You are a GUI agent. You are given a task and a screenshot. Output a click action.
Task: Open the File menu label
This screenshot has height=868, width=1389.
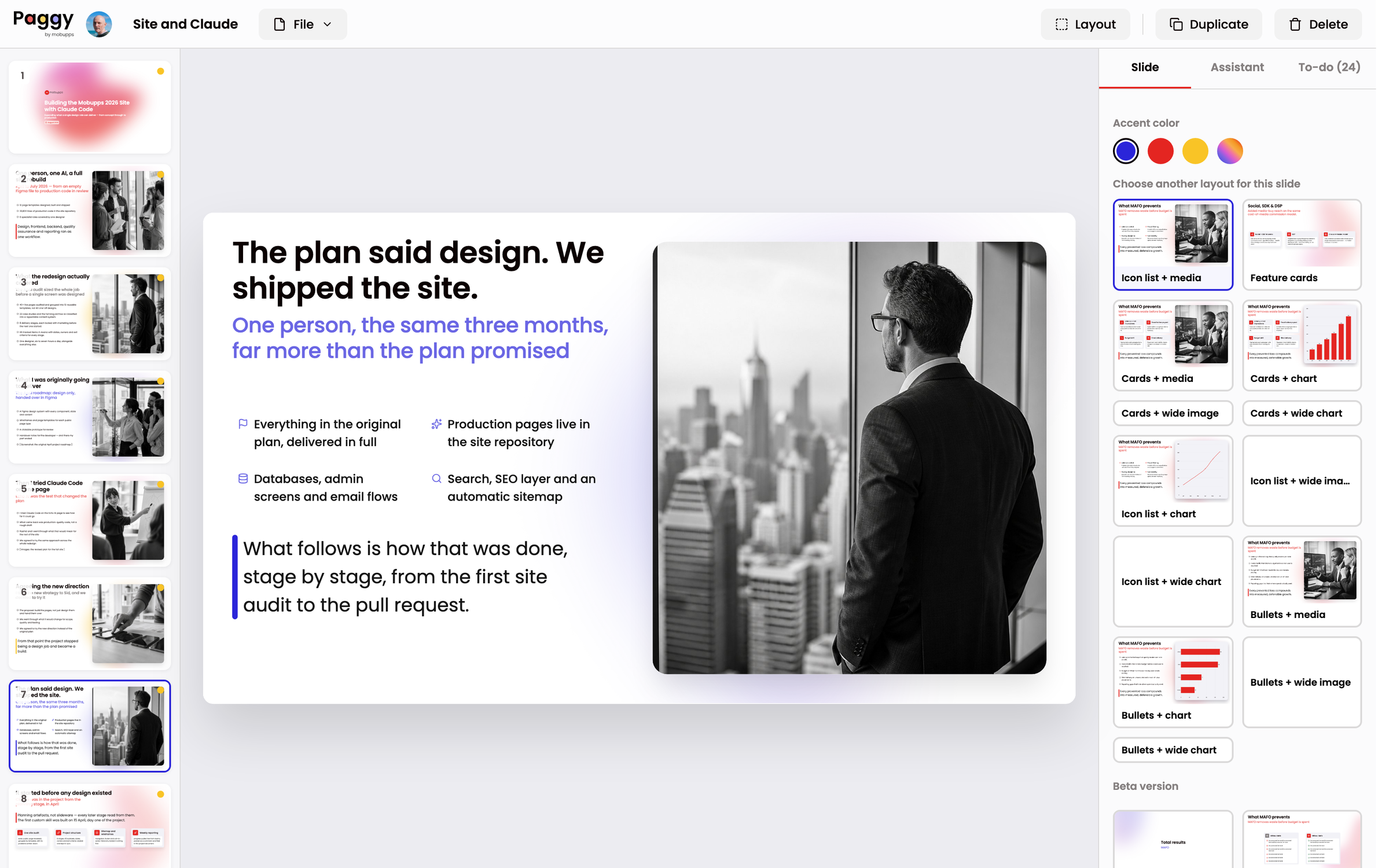pyautogui.click(x=303, y=24)
